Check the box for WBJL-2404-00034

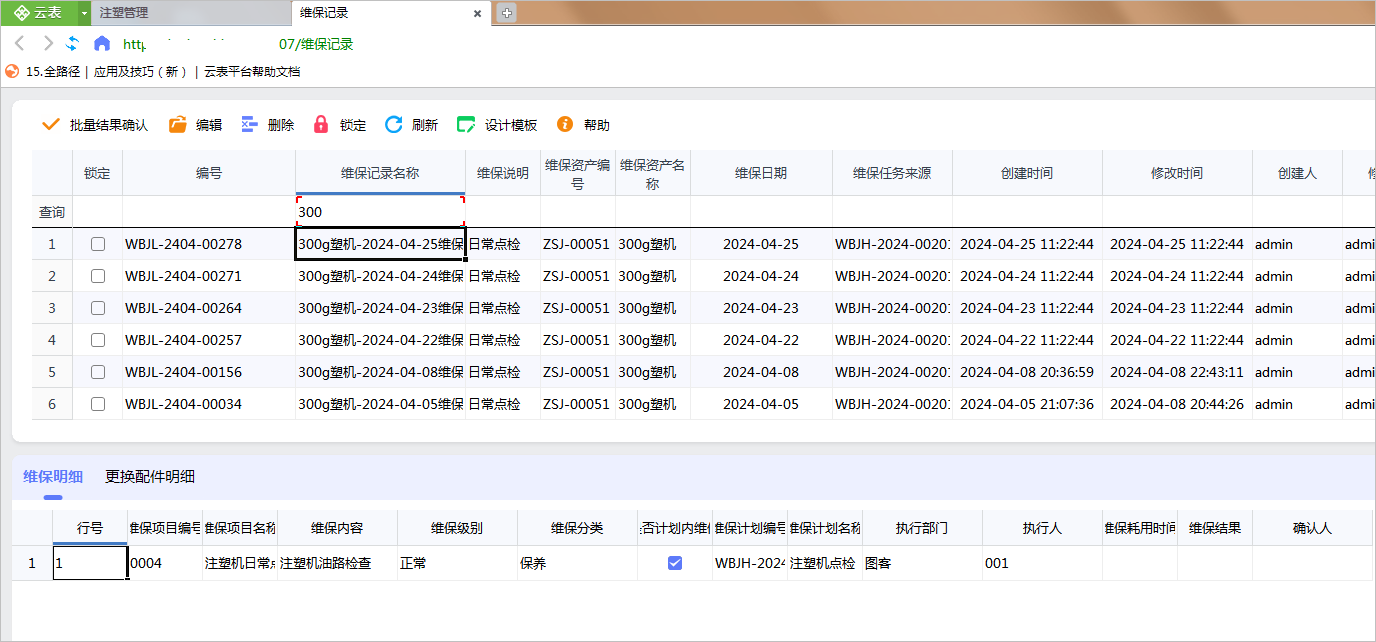(x=98, y=404)
